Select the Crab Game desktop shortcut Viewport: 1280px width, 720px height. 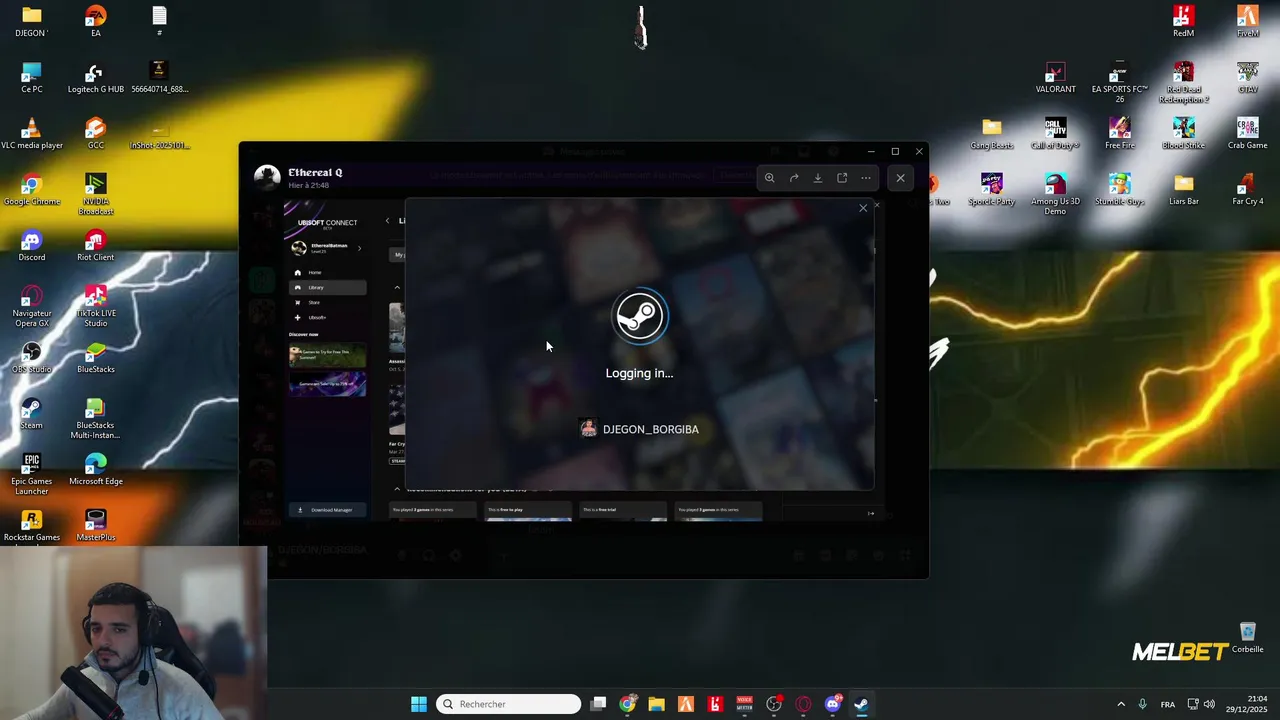pos(1248,134)
